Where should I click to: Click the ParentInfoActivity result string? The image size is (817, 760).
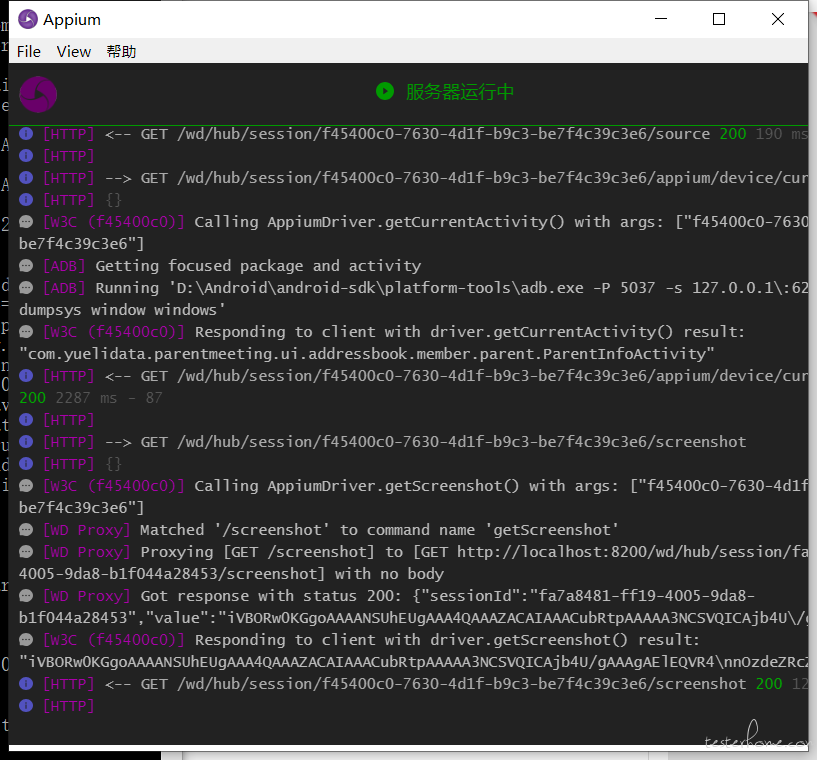pos(367,354)
